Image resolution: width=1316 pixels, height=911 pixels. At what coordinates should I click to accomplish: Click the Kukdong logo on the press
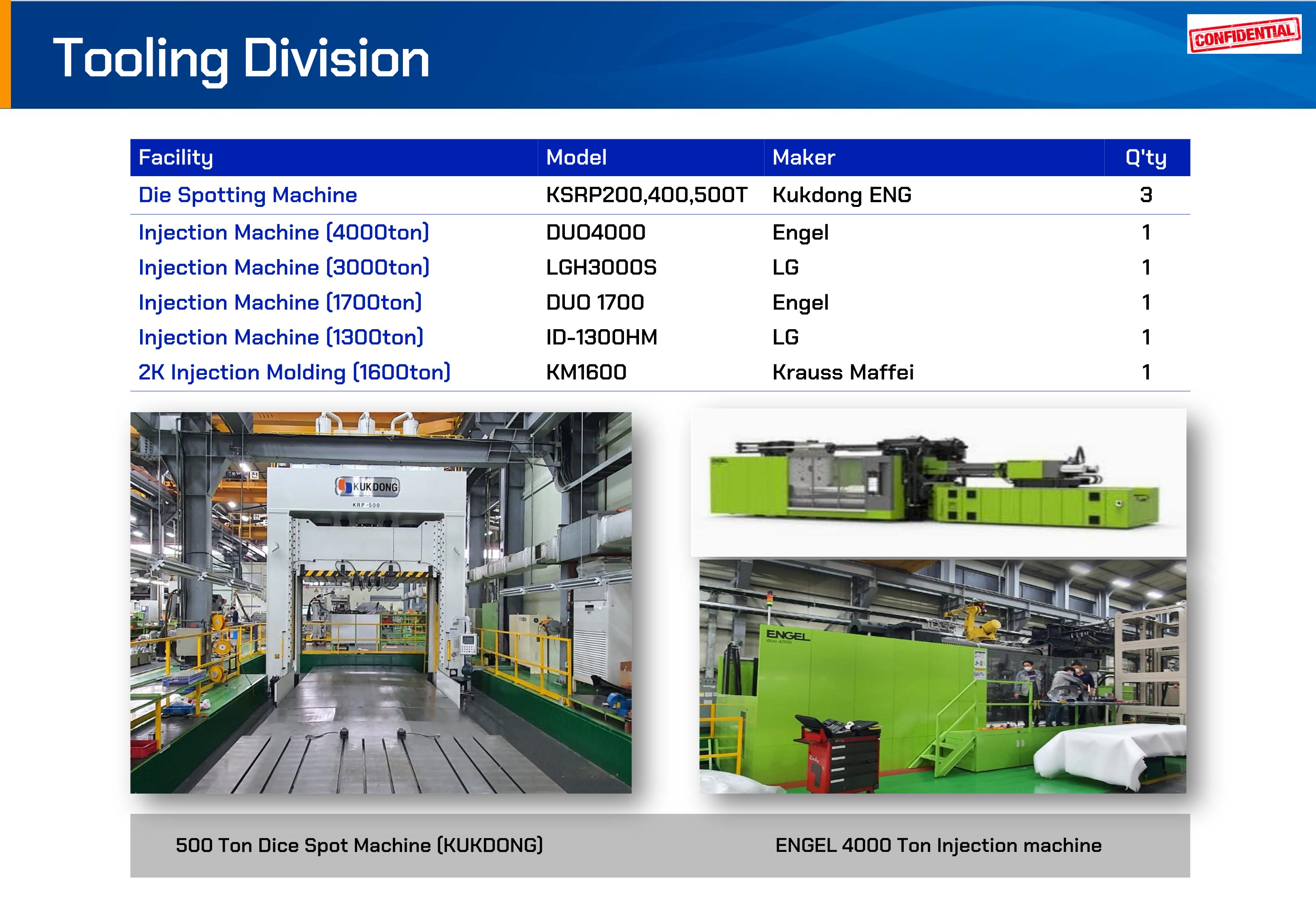click(367, 486)
